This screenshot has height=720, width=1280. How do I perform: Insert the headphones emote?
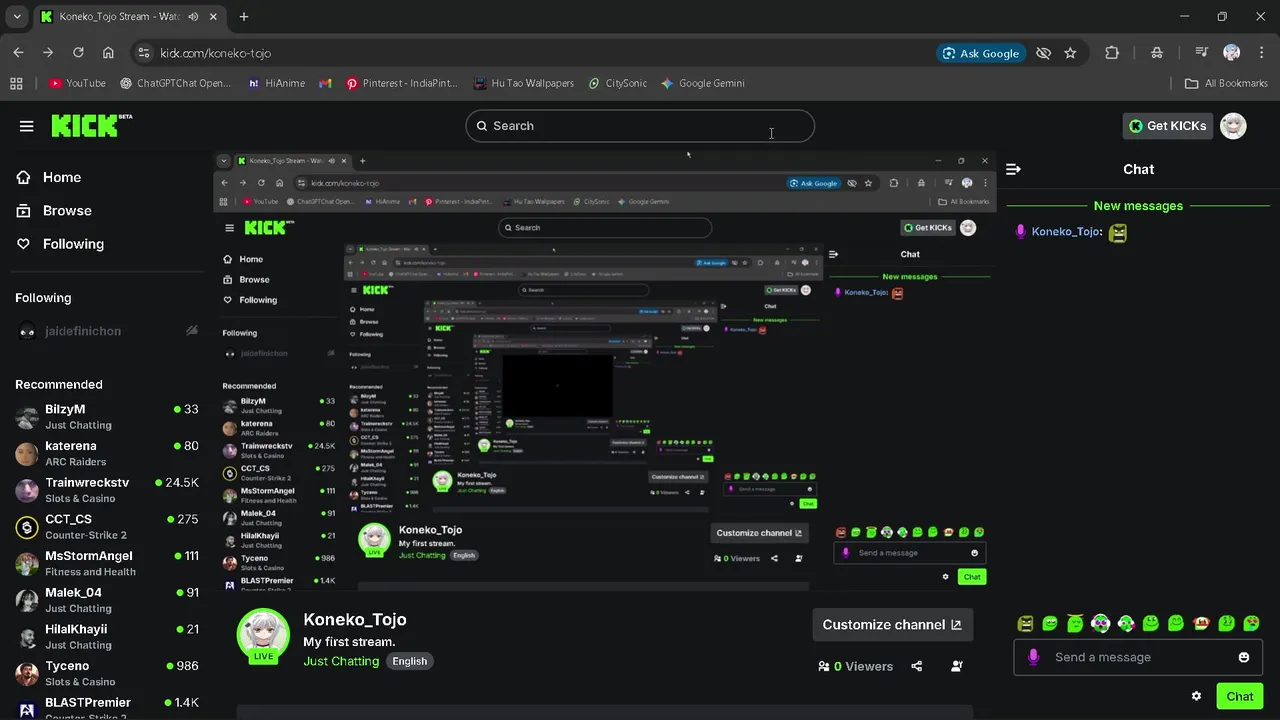coord(1100,623)
